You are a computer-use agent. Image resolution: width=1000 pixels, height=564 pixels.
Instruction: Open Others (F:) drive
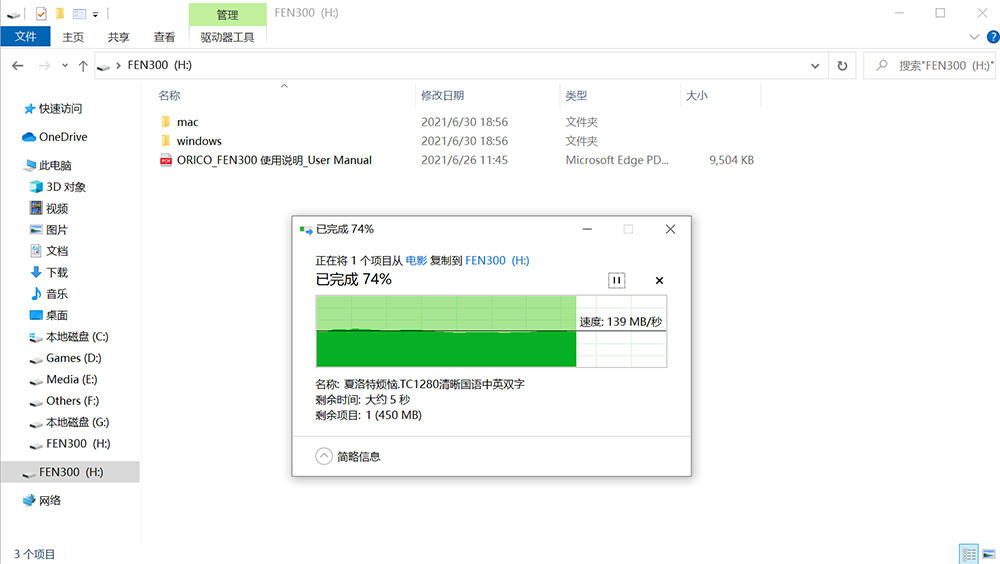click(72, 401)
